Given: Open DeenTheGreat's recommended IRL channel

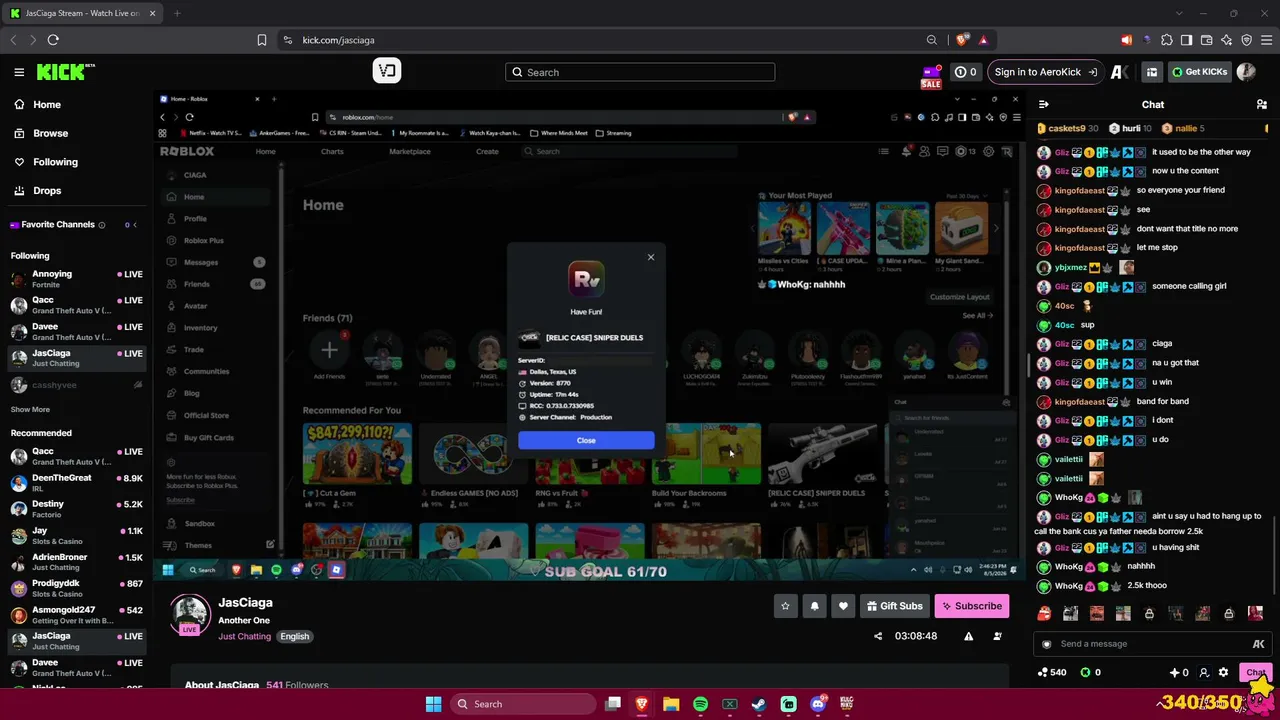Looking at the screenshot, I should click(x=76, y=483).
